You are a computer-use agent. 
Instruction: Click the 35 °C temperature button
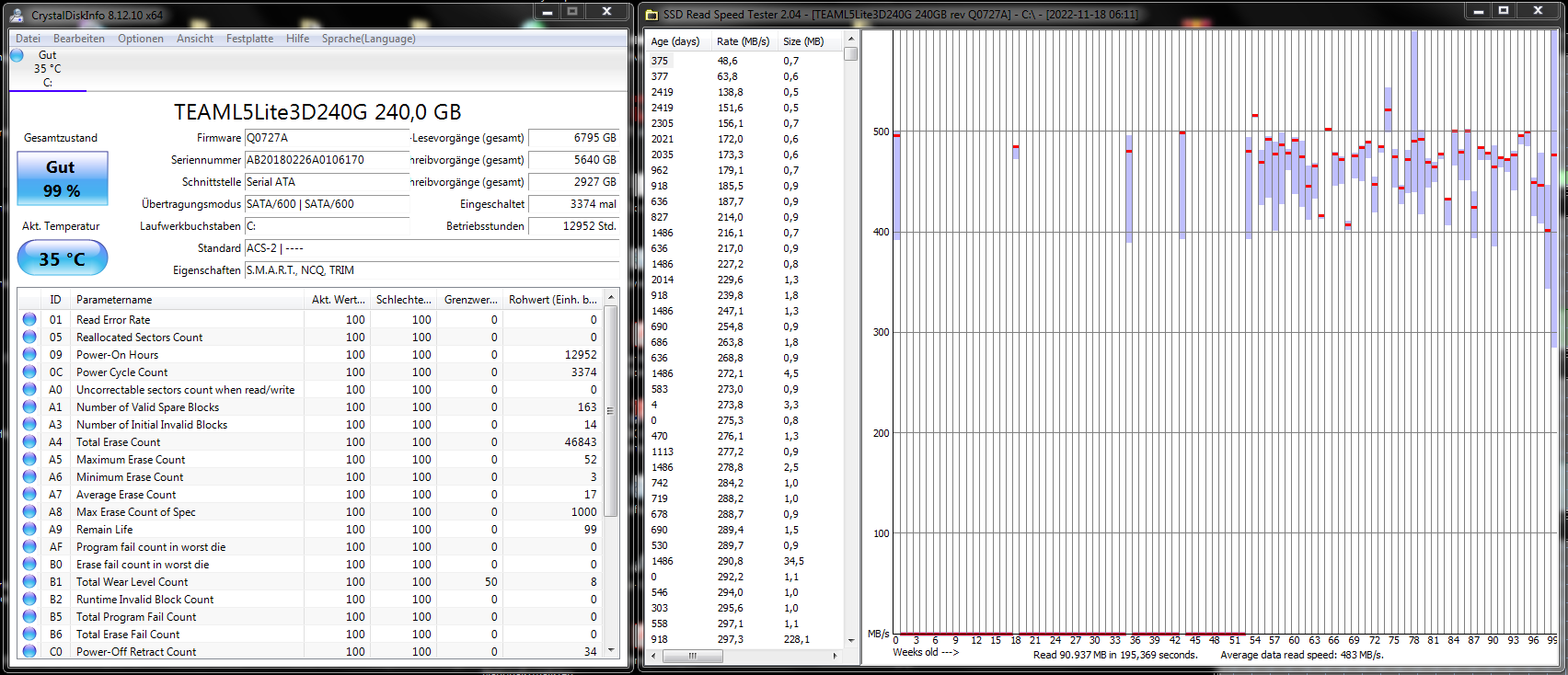click(63, 258)
